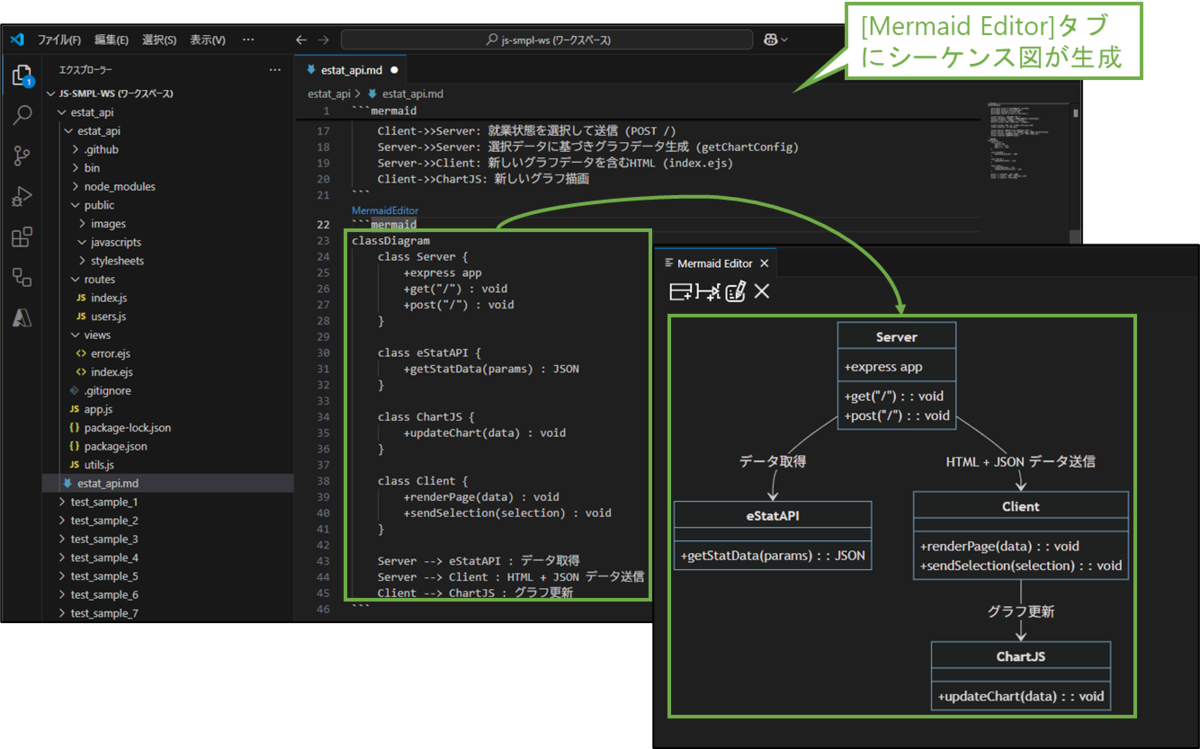Select the Mermaid Editor tab
Screen dimensions: 1200x749
coord(714,263)
